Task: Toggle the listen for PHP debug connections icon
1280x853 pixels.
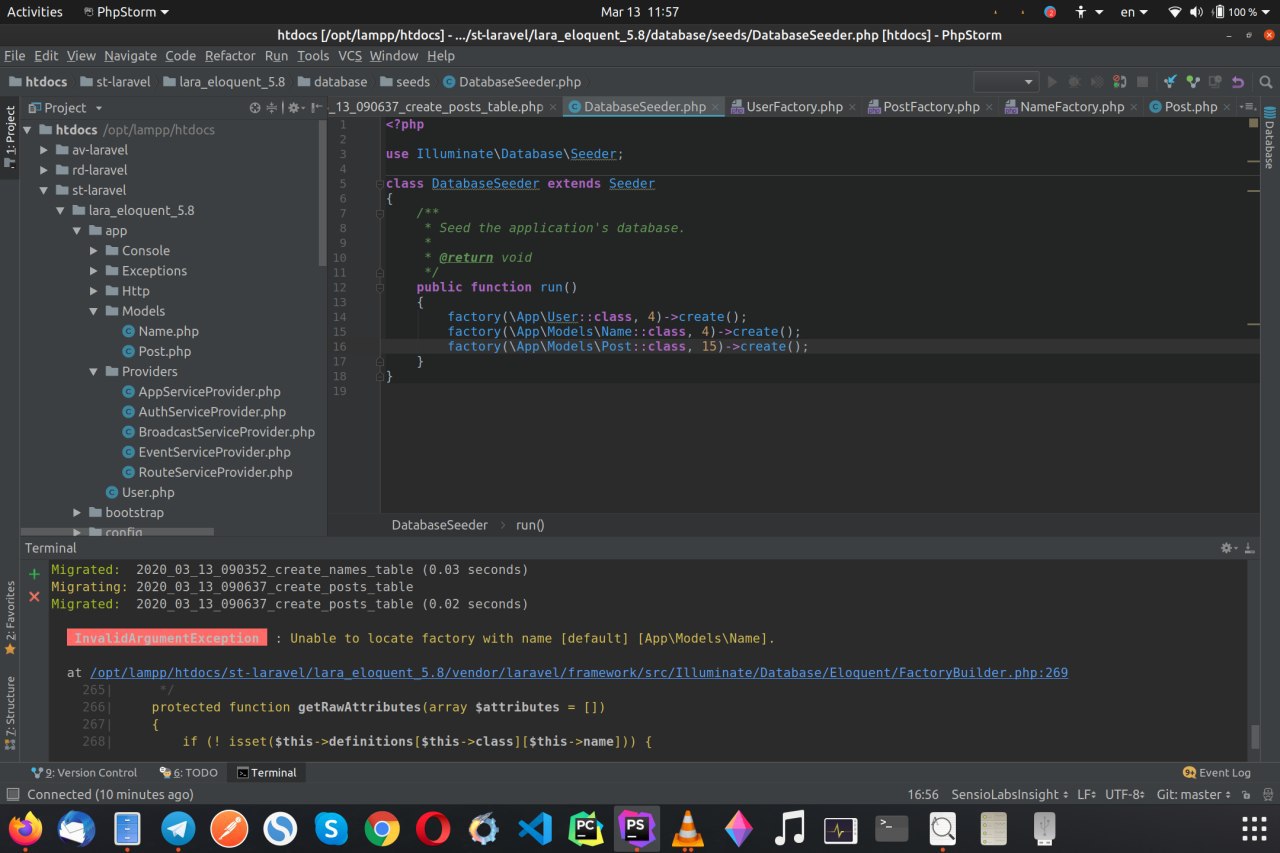Action: pyautogui.click(x=1120, y=82)
